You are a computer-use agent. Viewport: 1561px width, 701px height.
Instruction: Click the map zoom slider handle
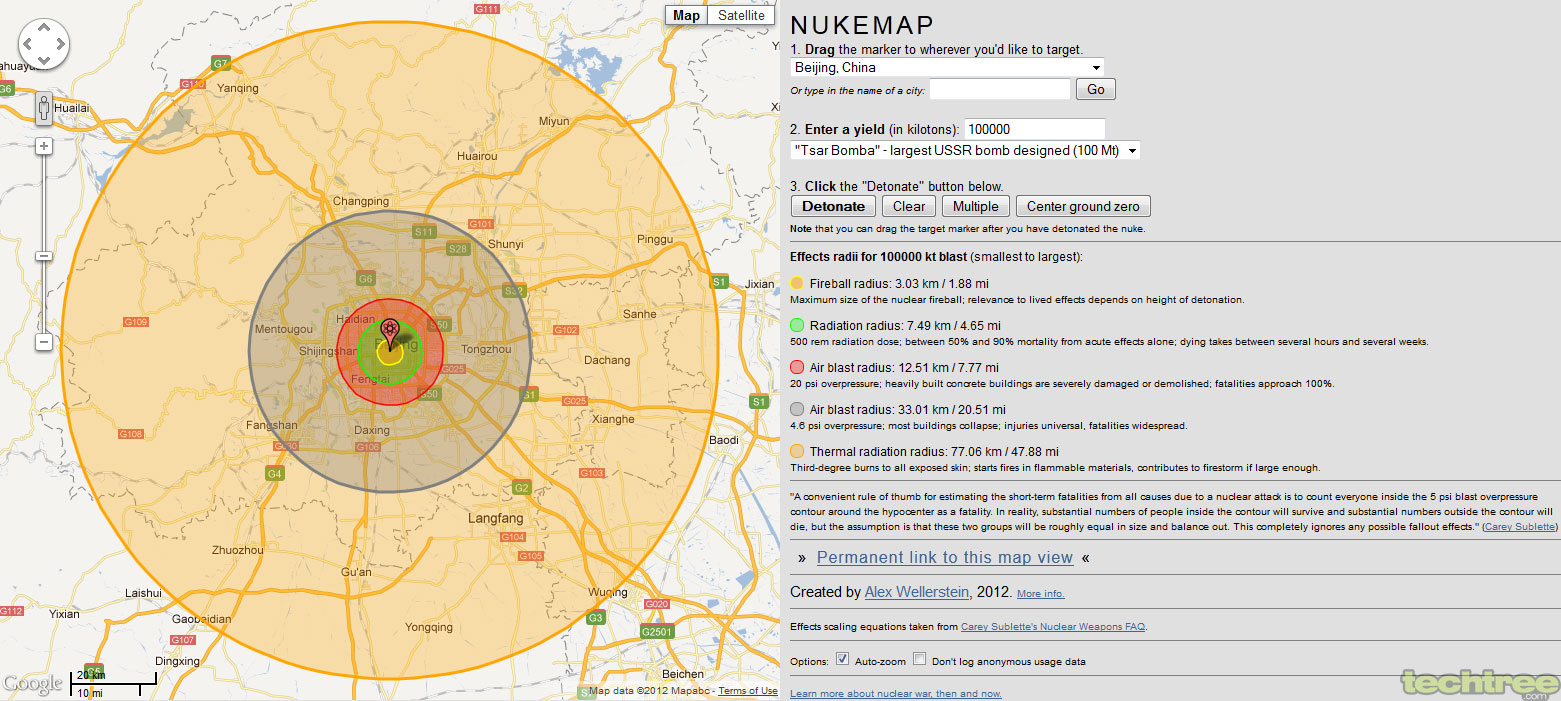[44, 256]
